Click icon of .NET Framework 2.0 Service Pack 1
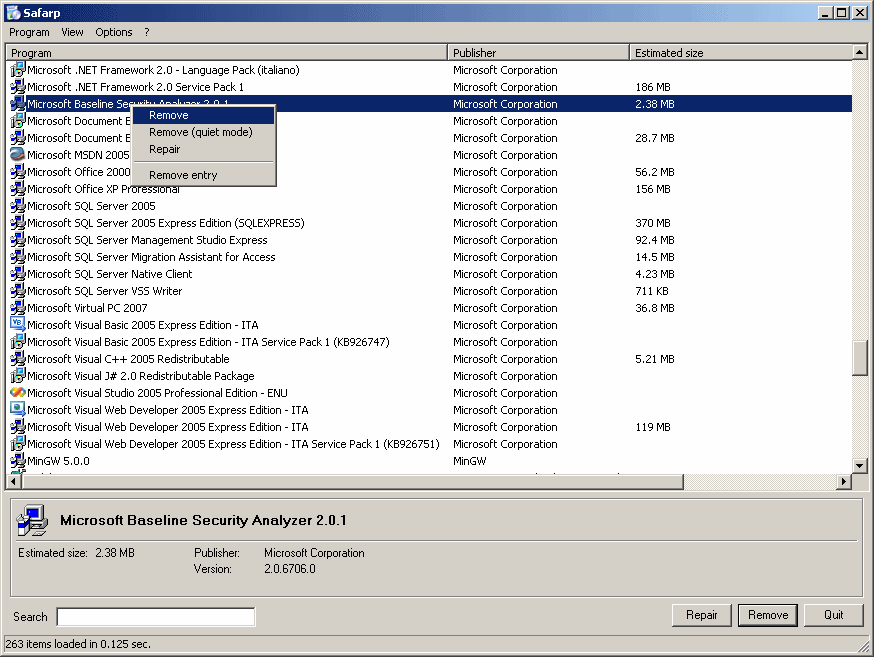The height and width of the screenshot is (657, 874). click(x=18, y=87)
